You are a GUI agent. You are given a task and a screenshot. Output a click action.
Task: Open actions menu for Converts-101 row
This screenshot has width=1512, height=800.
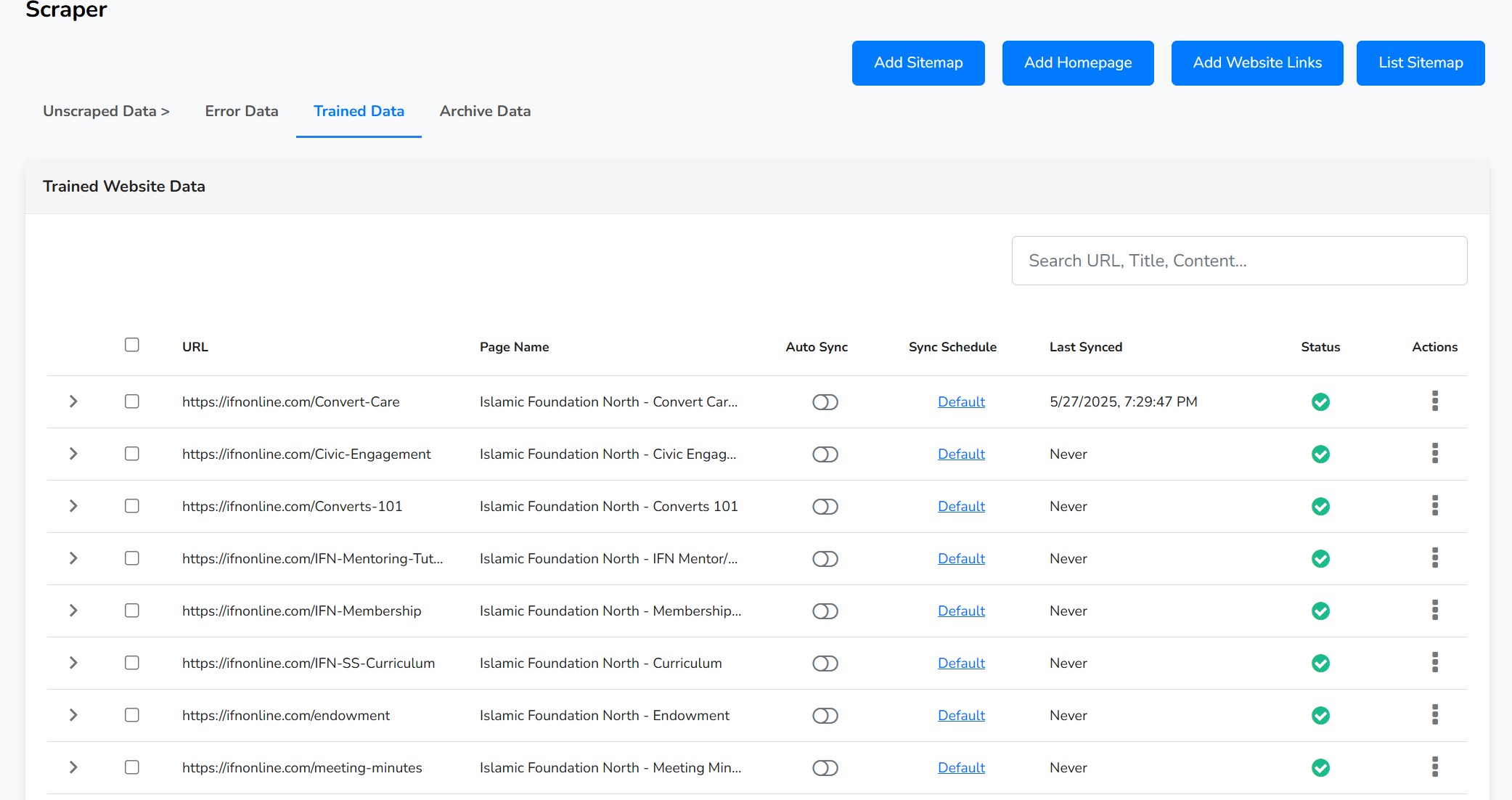click(1434, 506)
